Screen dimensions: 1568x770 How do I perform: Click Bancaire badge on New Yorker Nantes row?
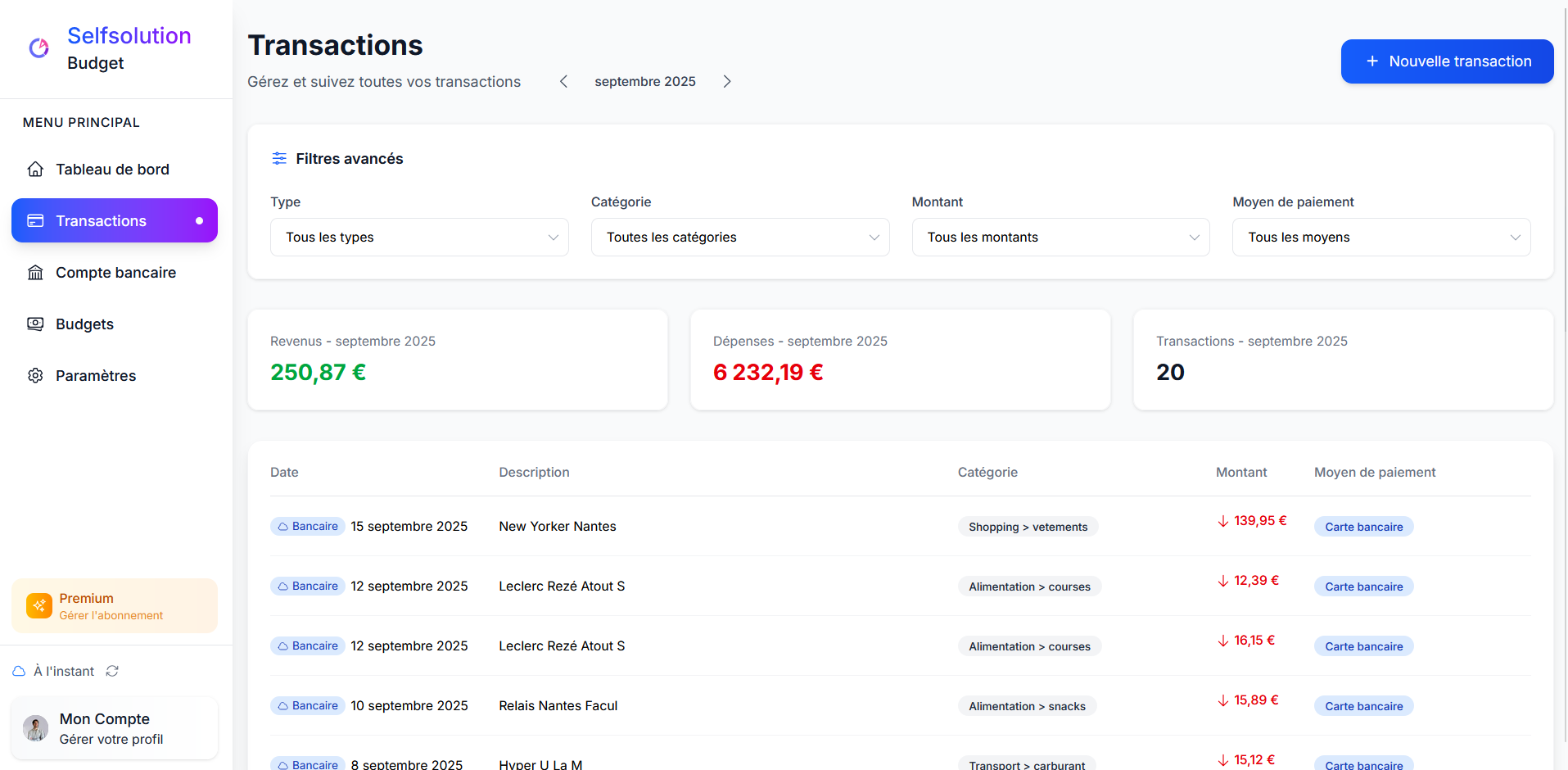point(308,526)
